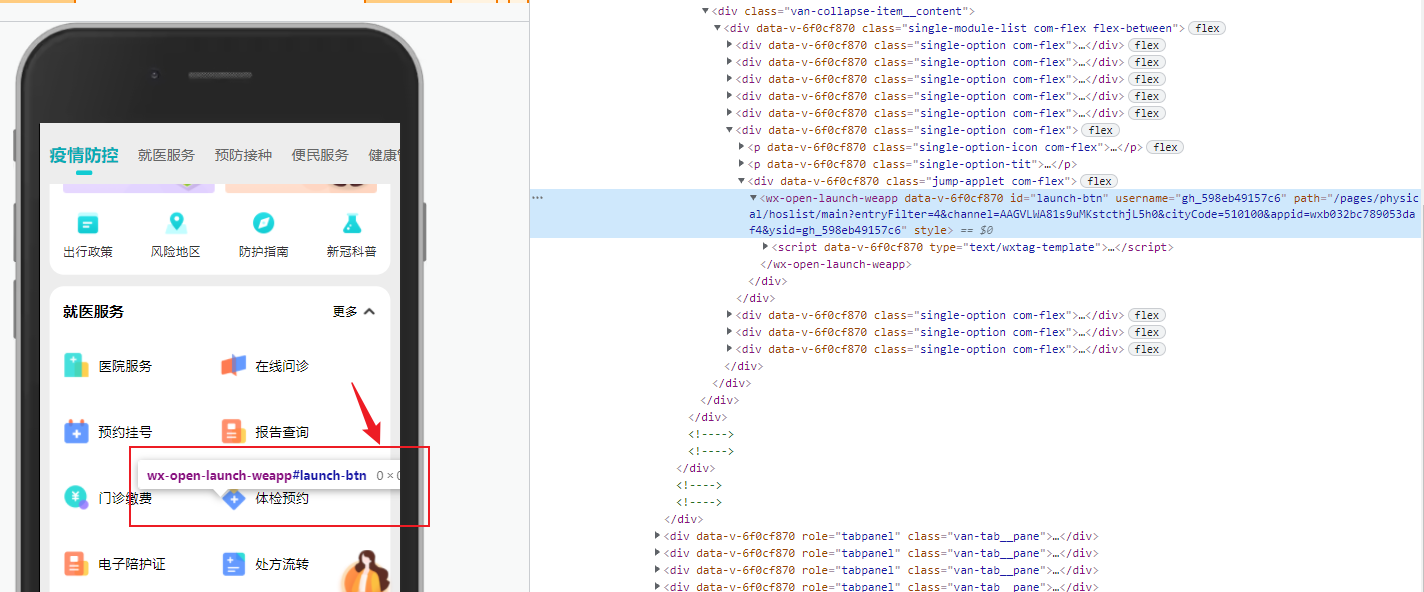Click the username "gh_598eb49157c6" attribute
1424x592 pixels.
point(1201,198)
